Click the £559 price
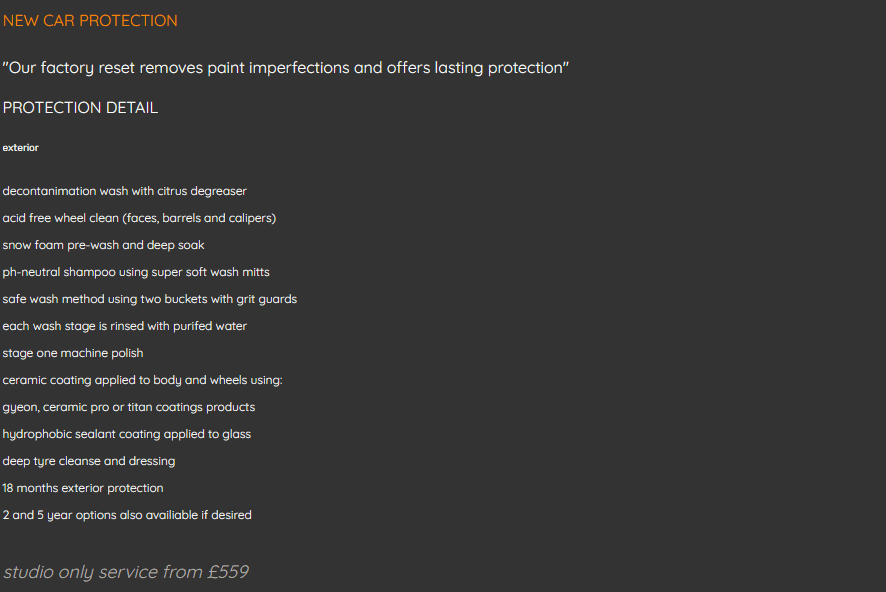The height and width of the screenshot is (592, 886). (228, 572)
